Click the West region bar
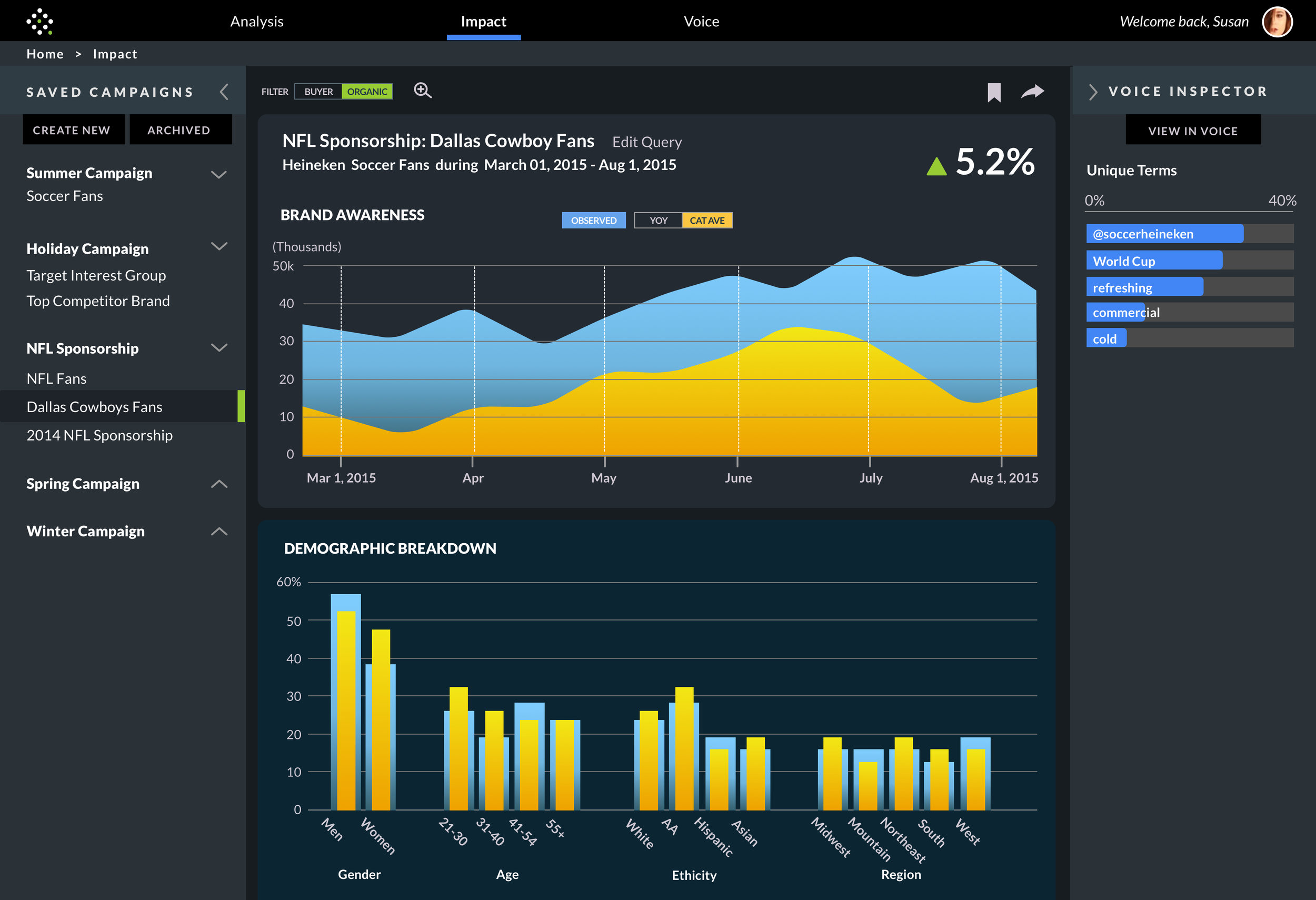The image size is (1316, 900). (x=975, y=773)
